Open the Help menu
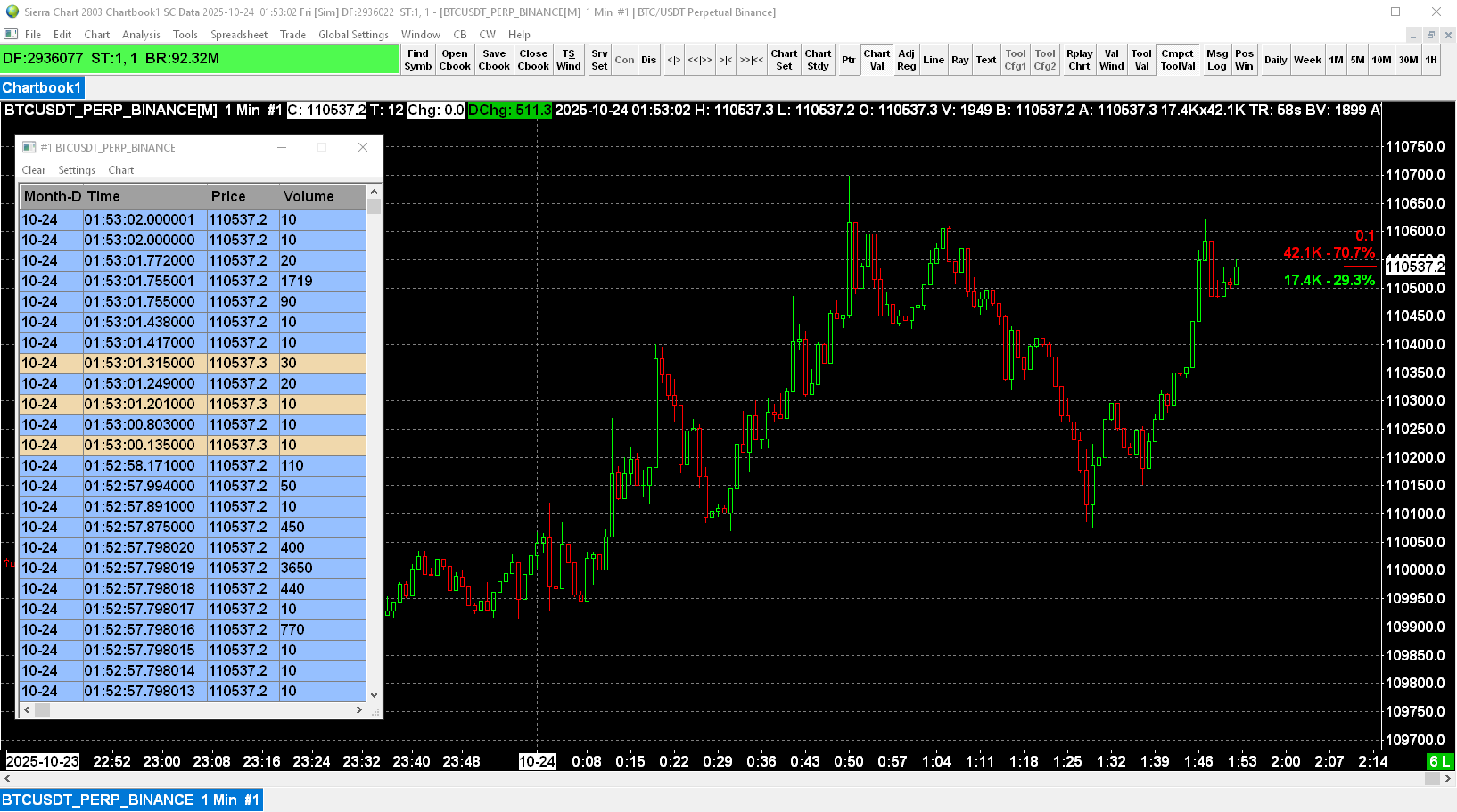Viewport: 1457px width, 812px height. click(x=519, y=35)
